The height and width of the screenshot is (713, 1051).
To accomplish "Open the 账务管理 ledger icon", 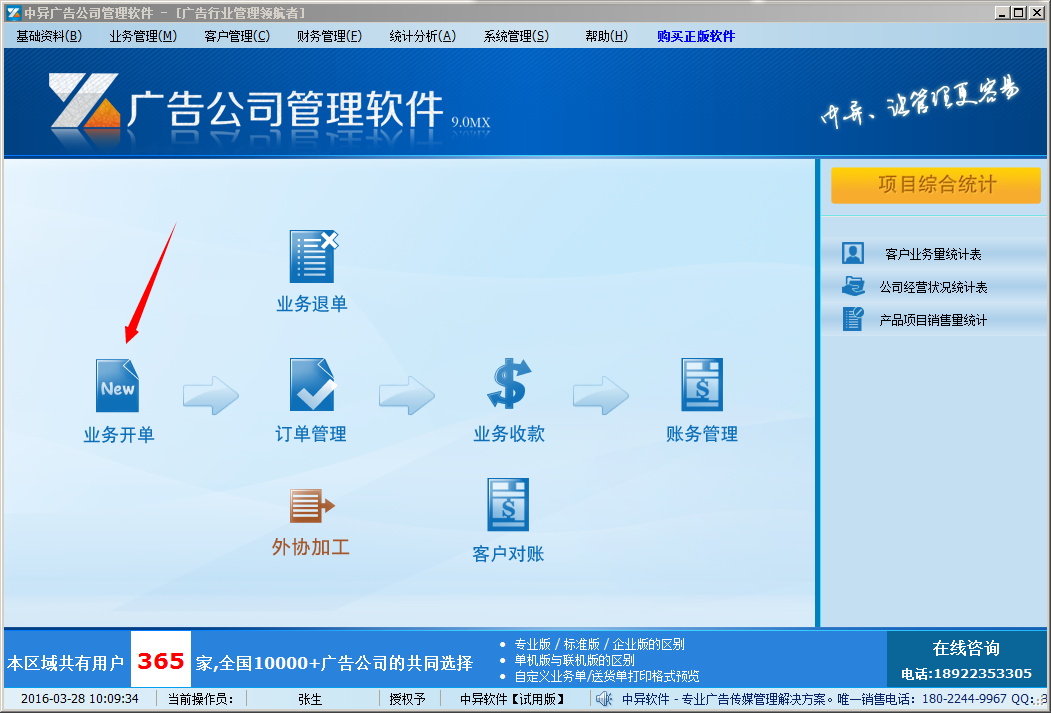I will [702, 386].
